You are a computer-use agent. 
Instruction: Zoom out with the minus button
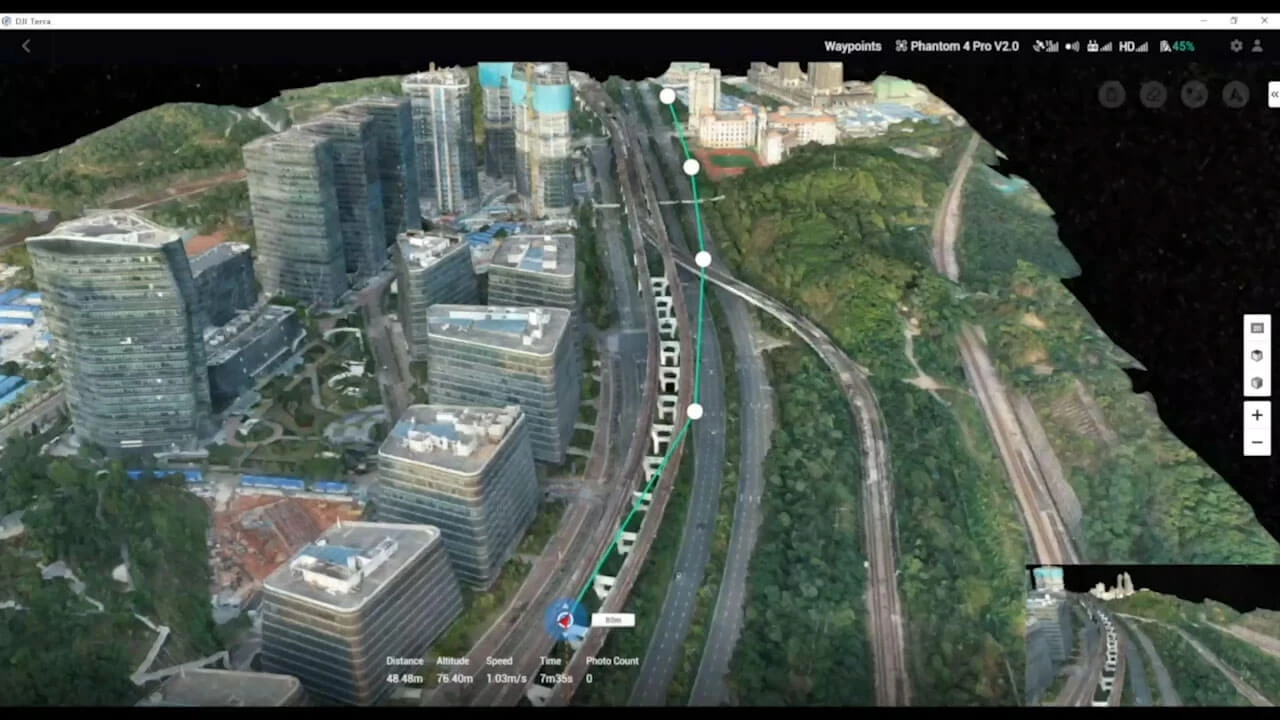tap(1257, 442)
